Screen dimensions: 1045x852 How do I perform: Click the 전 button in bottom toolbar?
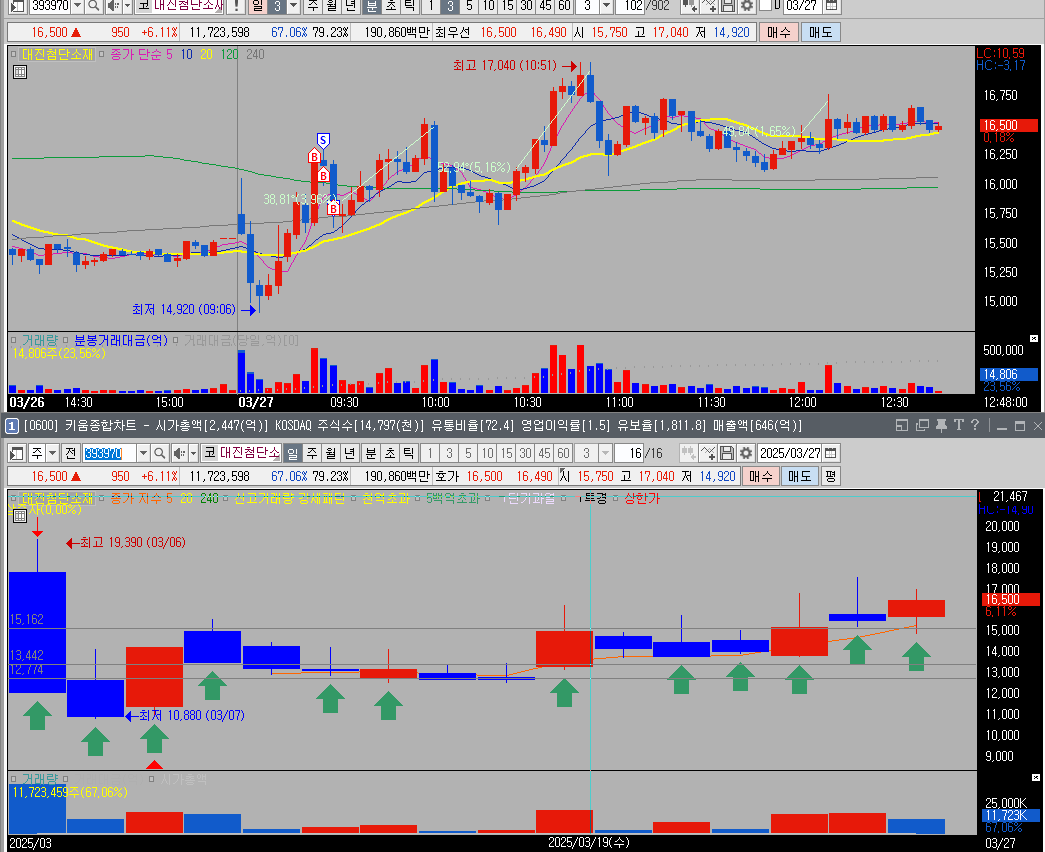tap(70, 453)
